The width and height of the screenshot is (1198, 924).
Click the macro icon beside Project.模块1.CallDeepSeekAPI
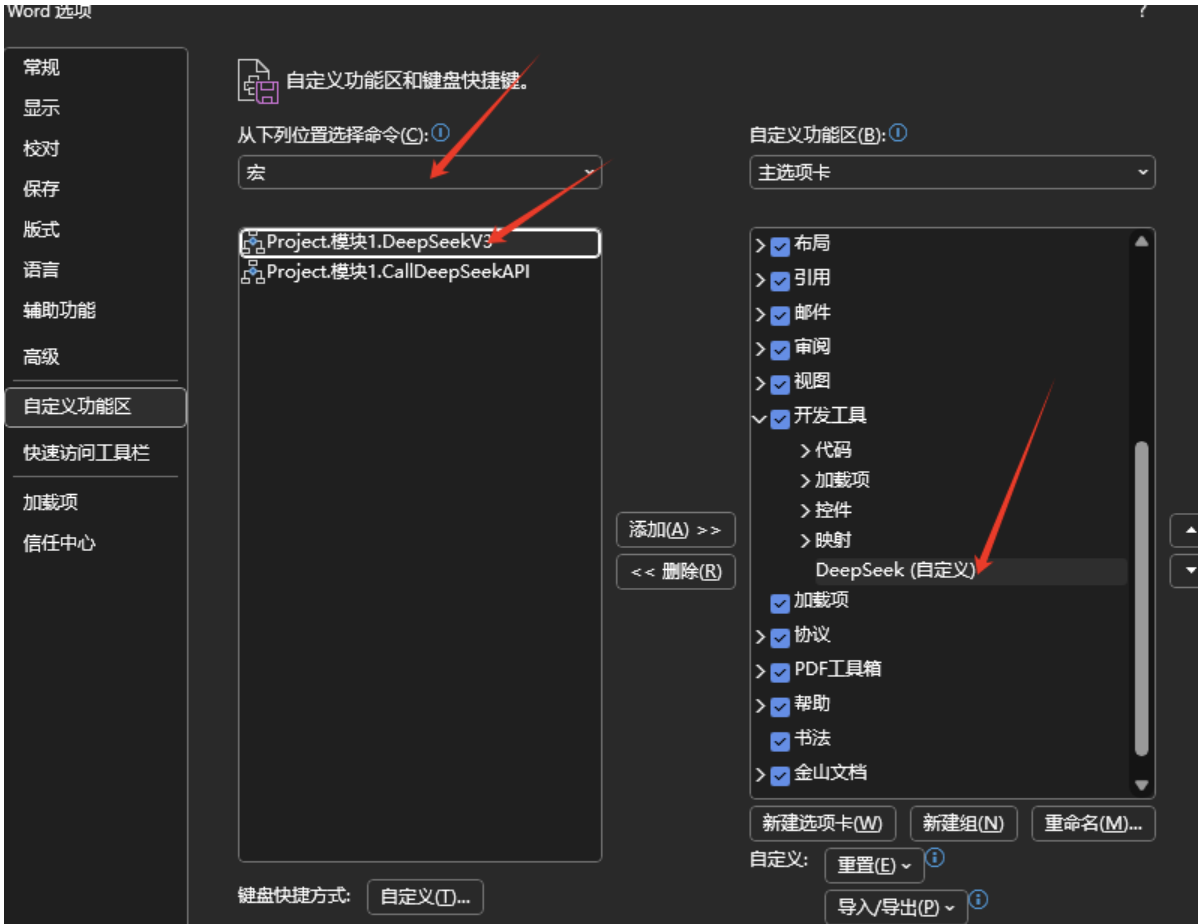tap(253, 272)
